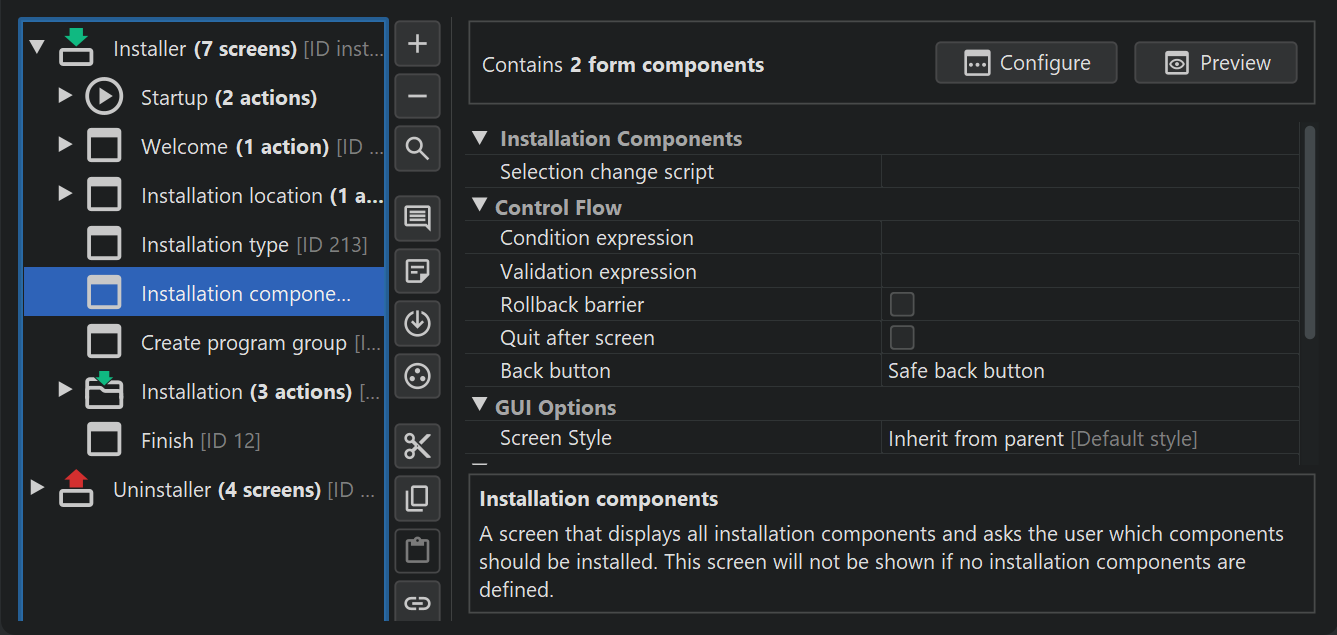Click the add (plus) toolbar icon
The image size is (1337, 635).
pos(418,44)
